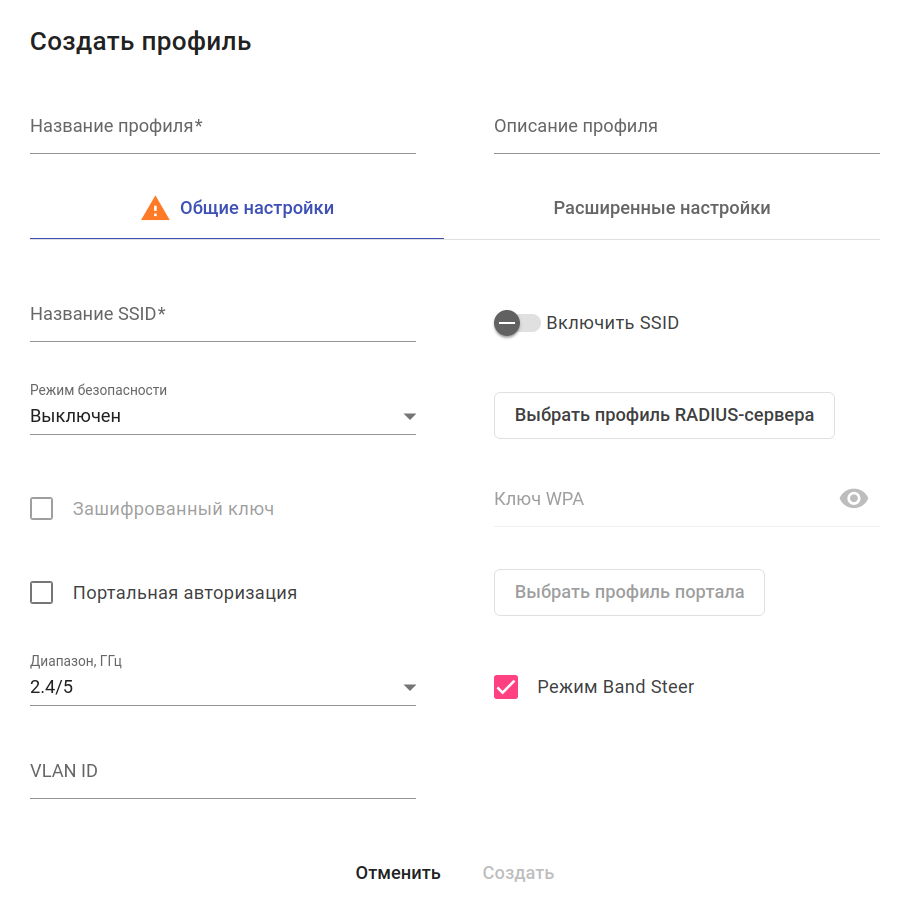Click the Ключ WPA password field
This screenshot has height=906, width=910.
click(660, 499)
